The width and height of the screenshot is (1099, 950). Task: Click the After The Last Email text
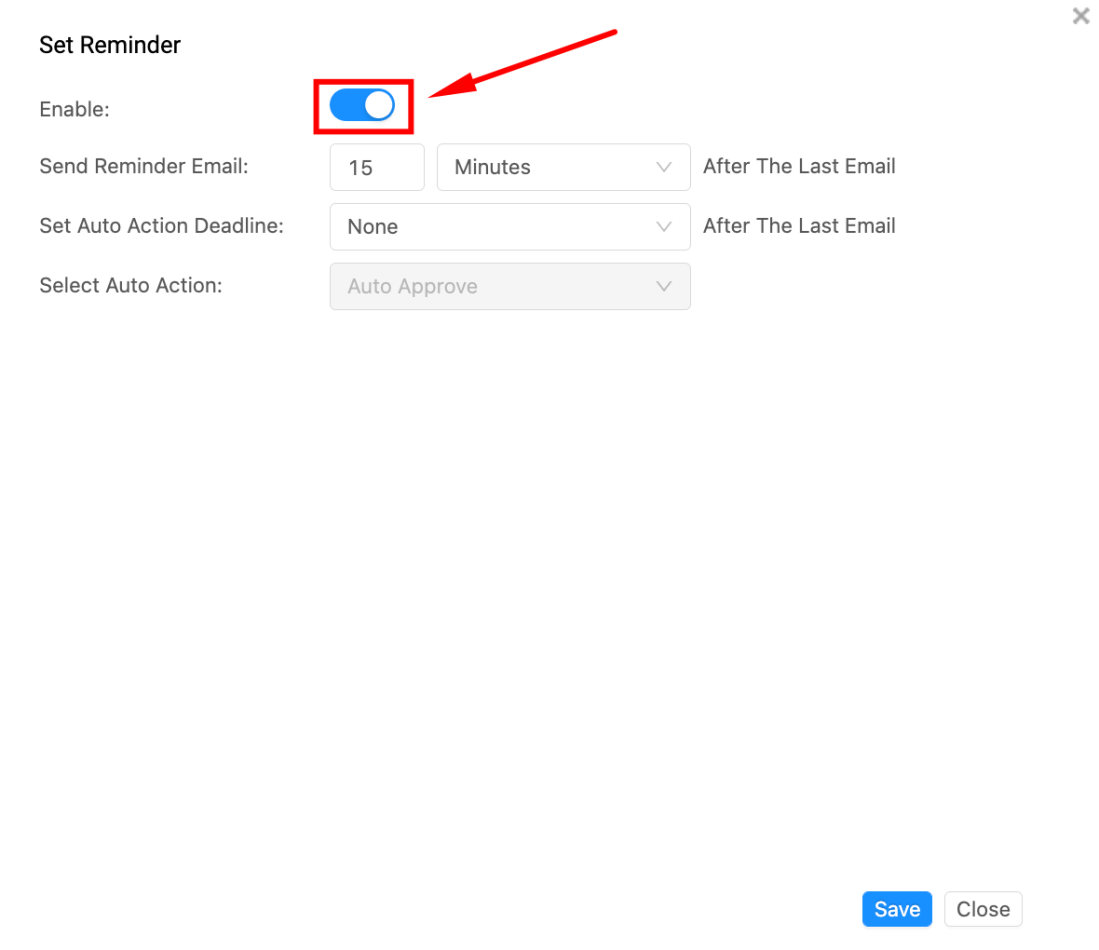(x=798, y=166)
